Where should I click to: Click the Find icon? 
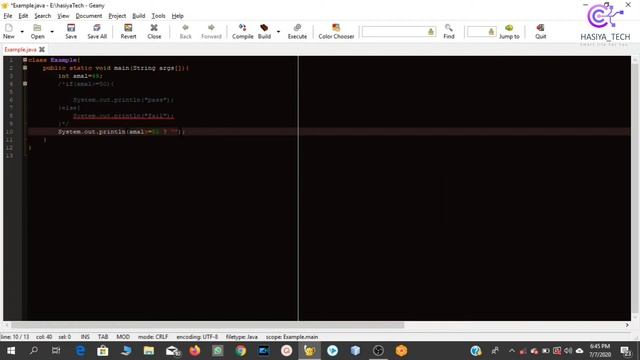(x=449, y=31)
